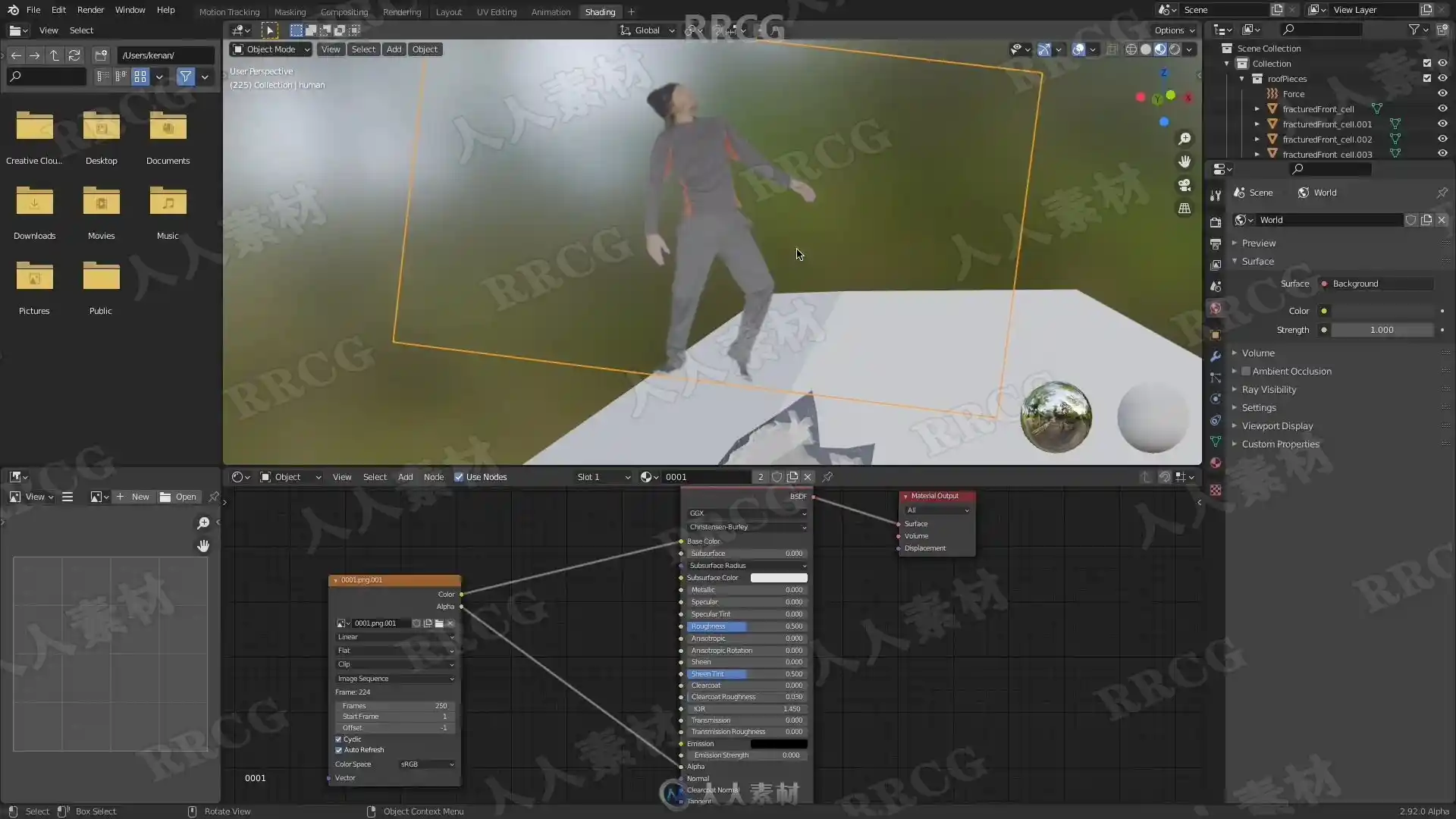Screen dimensions: 1456x819
Task: Toggle camera view icon in viewport
Action: pyautogui.click(x=1185, y=185)
